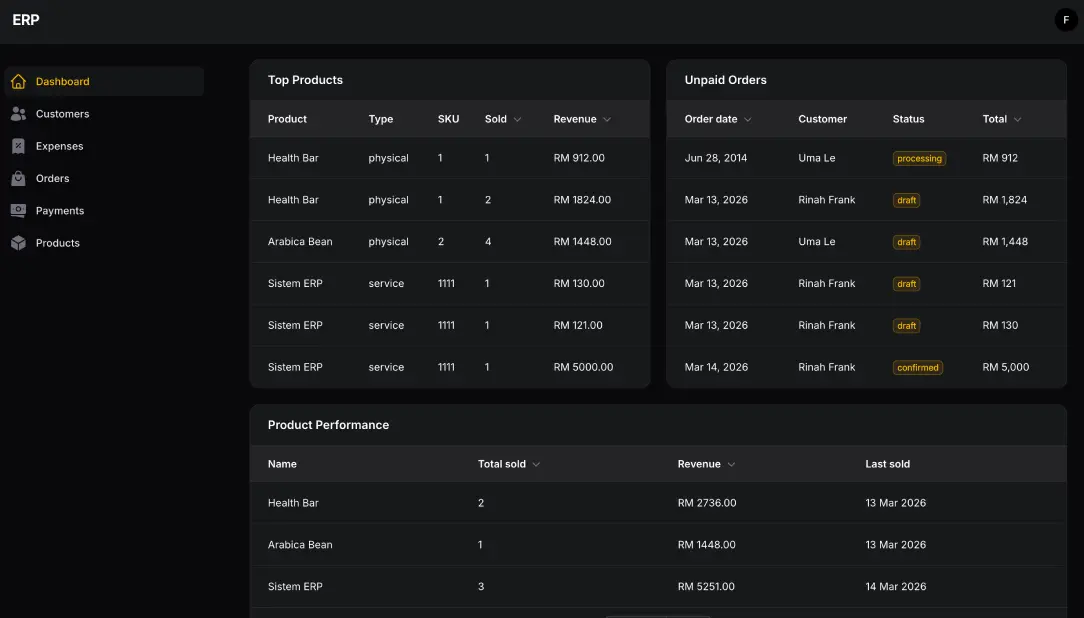Sort Top Products by Sold chevron

coord(517,120)
